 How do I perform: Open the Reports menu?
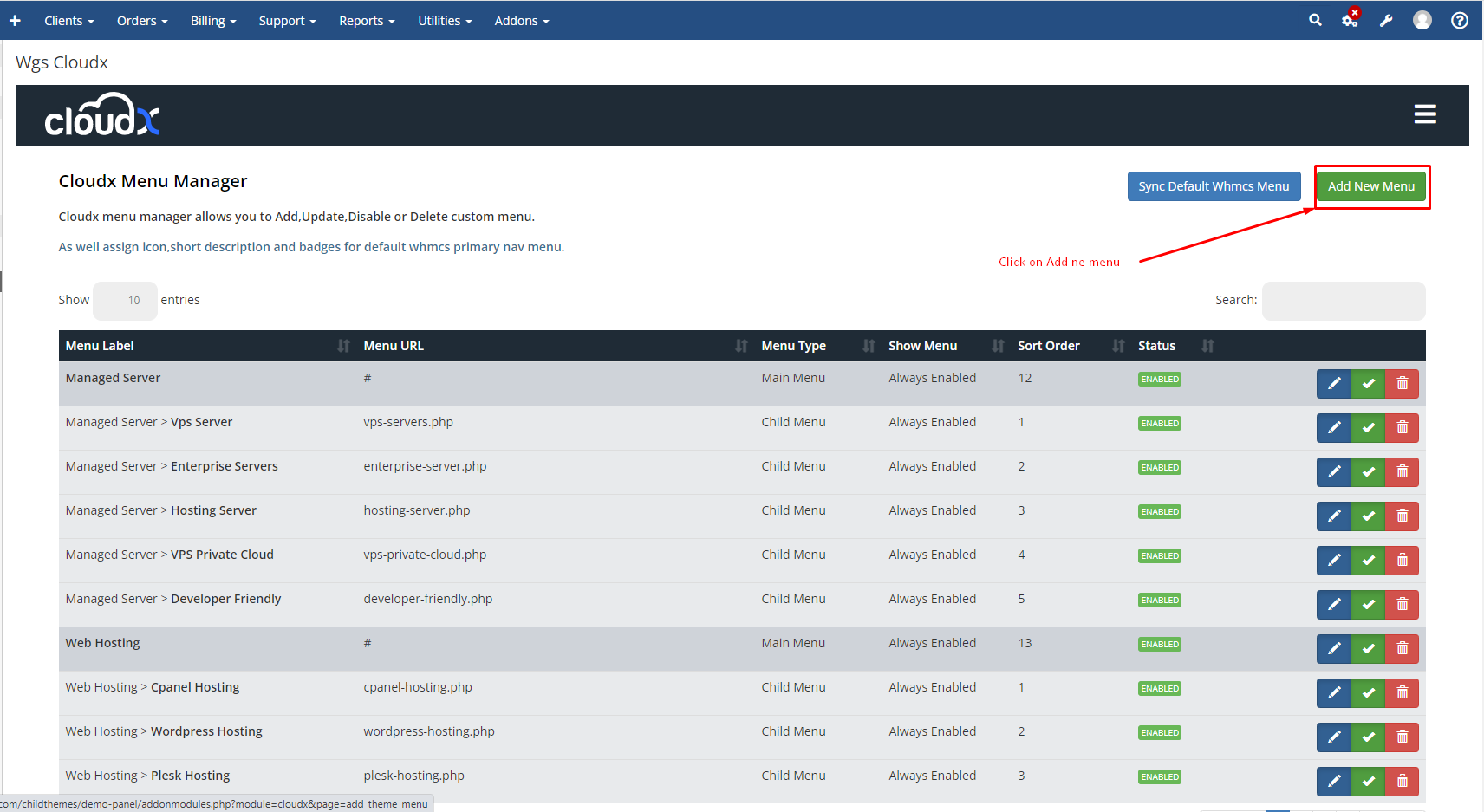pyautogui.click(x=367, y=21)
